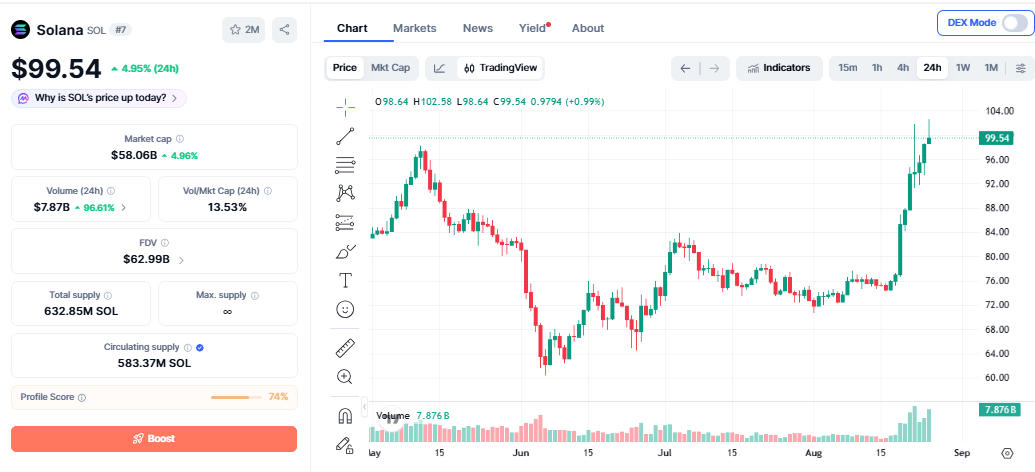Click the 583.37M SOL circulating supply value
1035x472 pixels.
[154, 363]
